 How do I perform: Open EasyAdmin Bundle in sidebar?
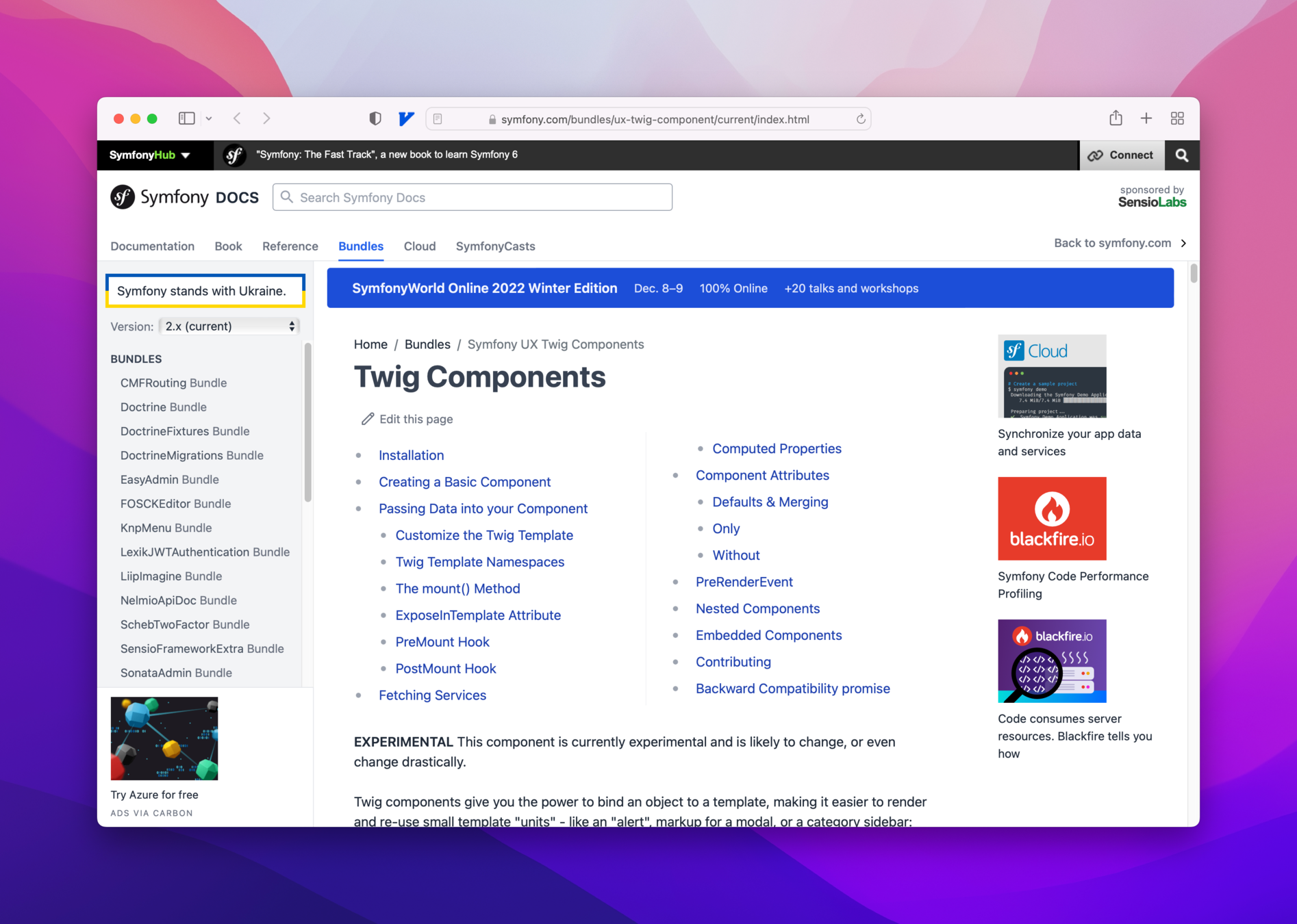[170, 480]
